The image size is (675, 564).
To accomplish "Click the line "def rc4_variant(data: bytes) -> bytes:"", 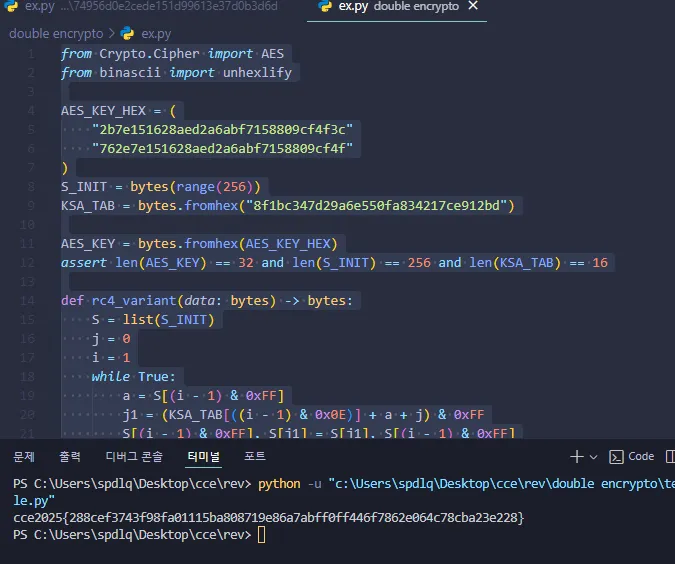I will [x=207, y=301].
